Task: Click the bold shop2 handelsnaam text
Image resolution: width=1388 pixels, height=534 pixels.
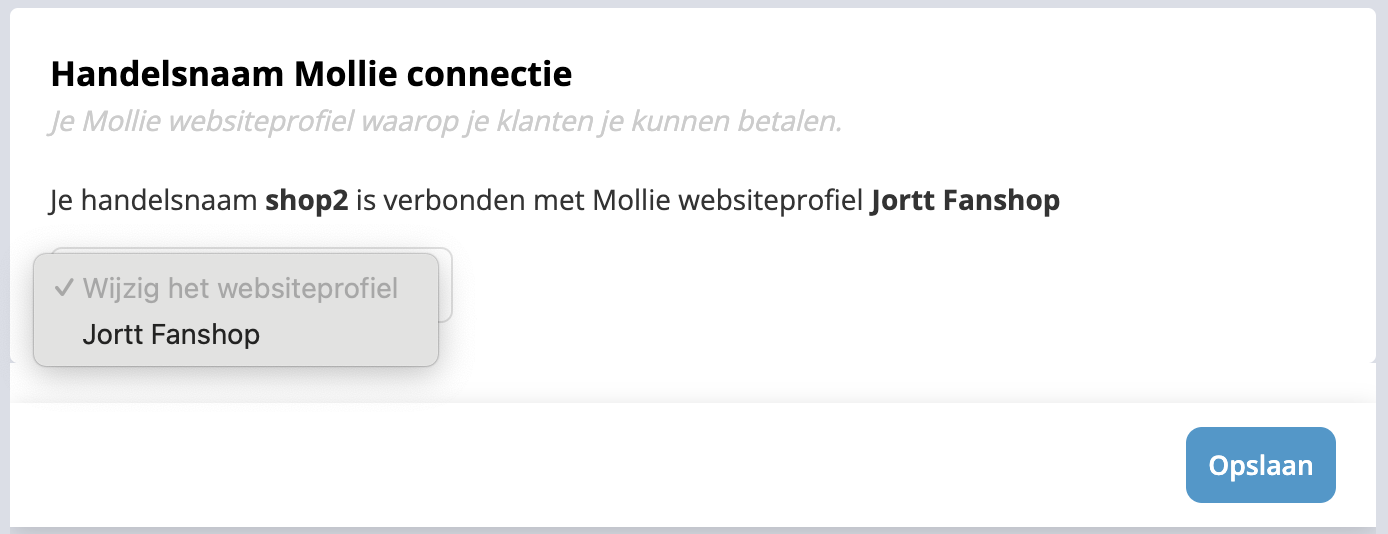Action: (x=306, y=201)
